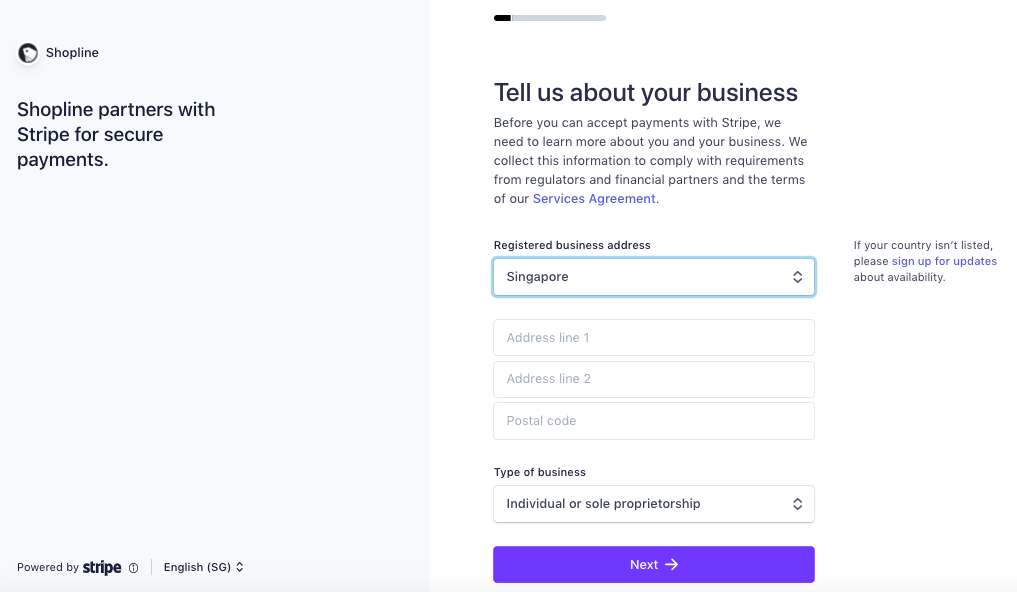Submit the form with the Next button
The image size is (1017, 592).
[654, 565]
